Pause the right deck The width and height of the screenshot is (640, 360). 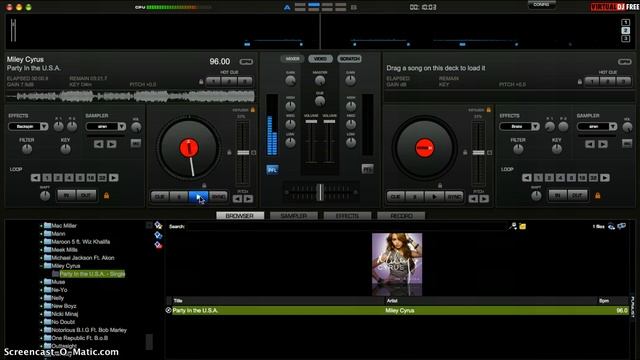coord(415,197)
